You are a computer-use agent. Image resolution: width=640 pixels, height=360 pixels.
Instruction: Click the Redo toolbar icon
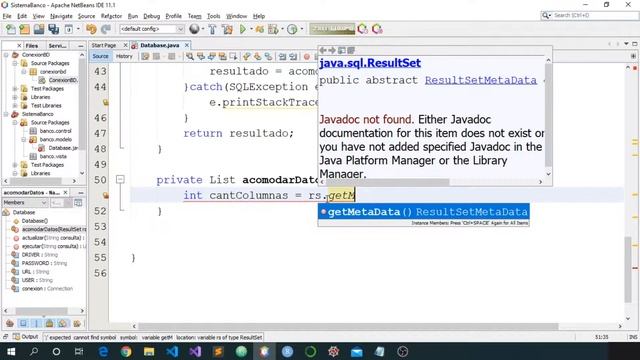pyautogui.click(x=106, y=29)
